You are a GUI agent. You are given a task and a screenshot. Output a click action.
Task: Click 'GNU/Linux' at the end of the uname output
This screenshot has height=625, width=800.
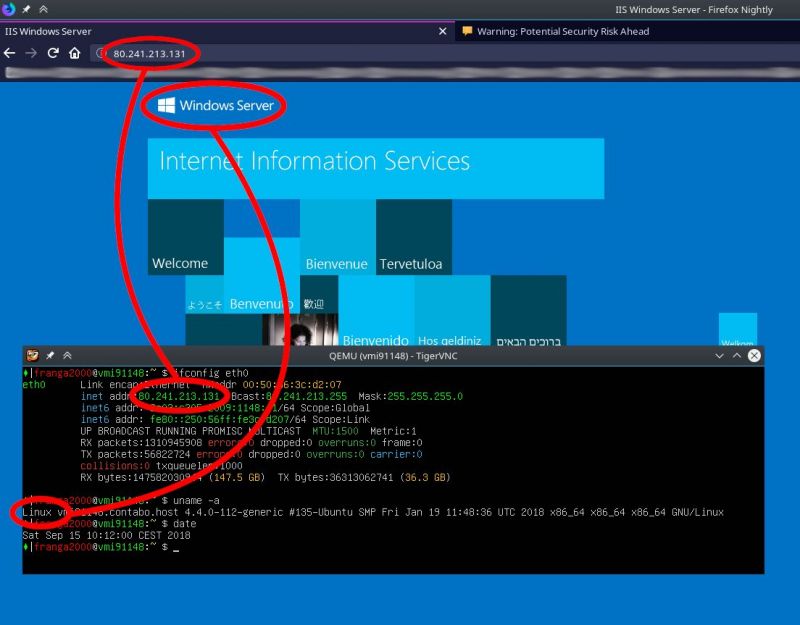(697, 512)
